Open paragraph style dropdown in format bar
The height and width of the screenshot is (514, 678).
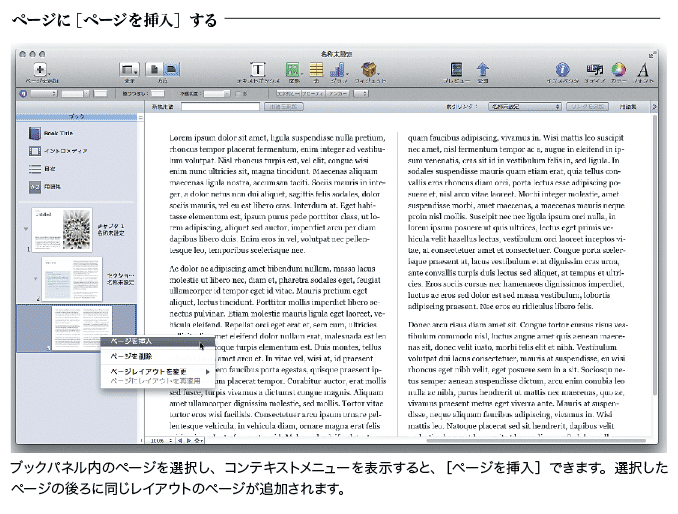point(43,93)
